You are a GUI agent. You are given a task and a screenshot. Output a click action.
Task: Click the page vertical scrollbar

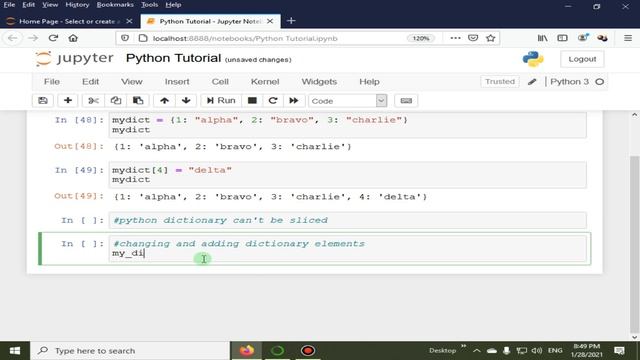click(634, 243)
